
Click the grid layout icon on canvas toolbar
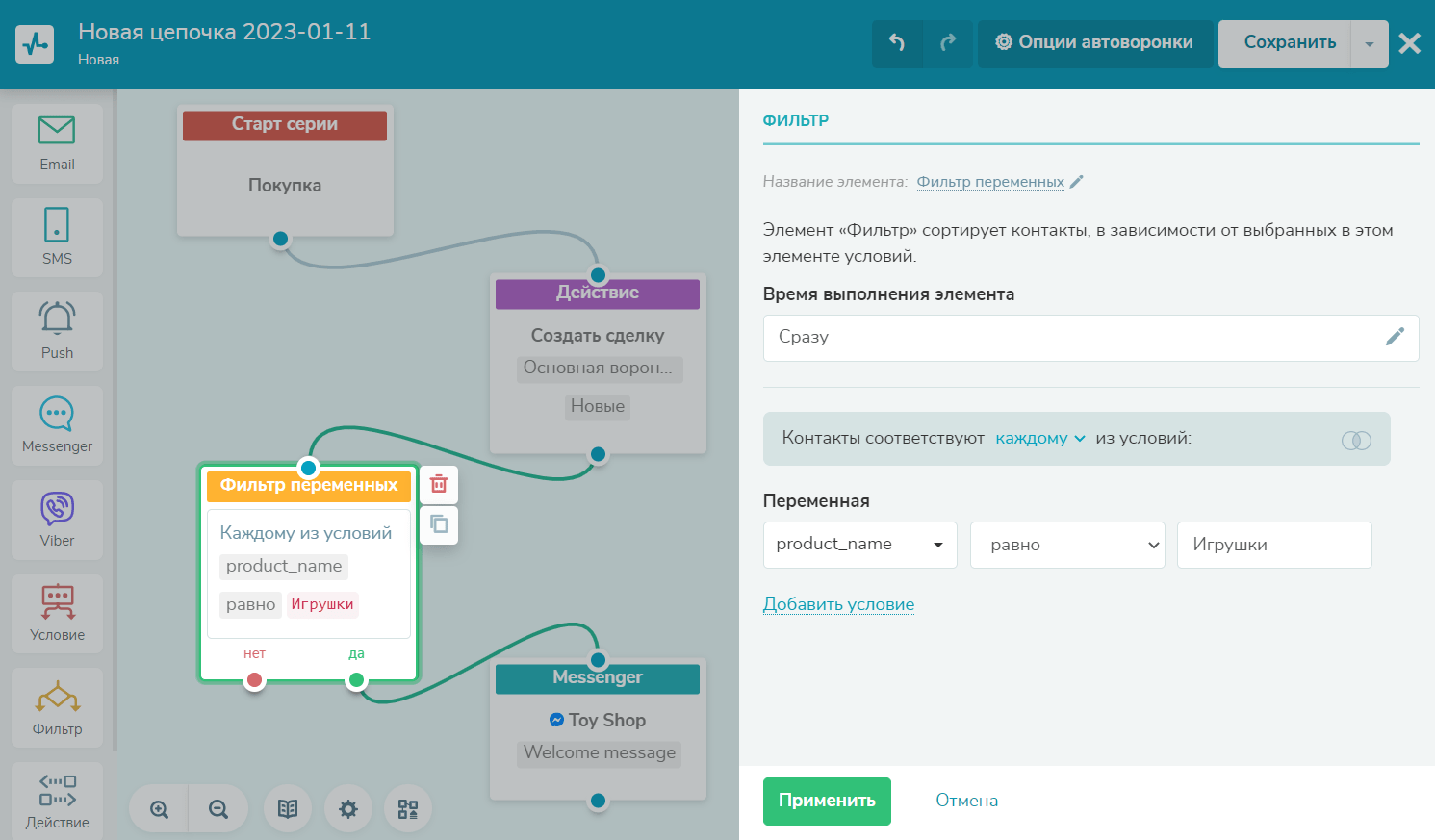point(408,809)
